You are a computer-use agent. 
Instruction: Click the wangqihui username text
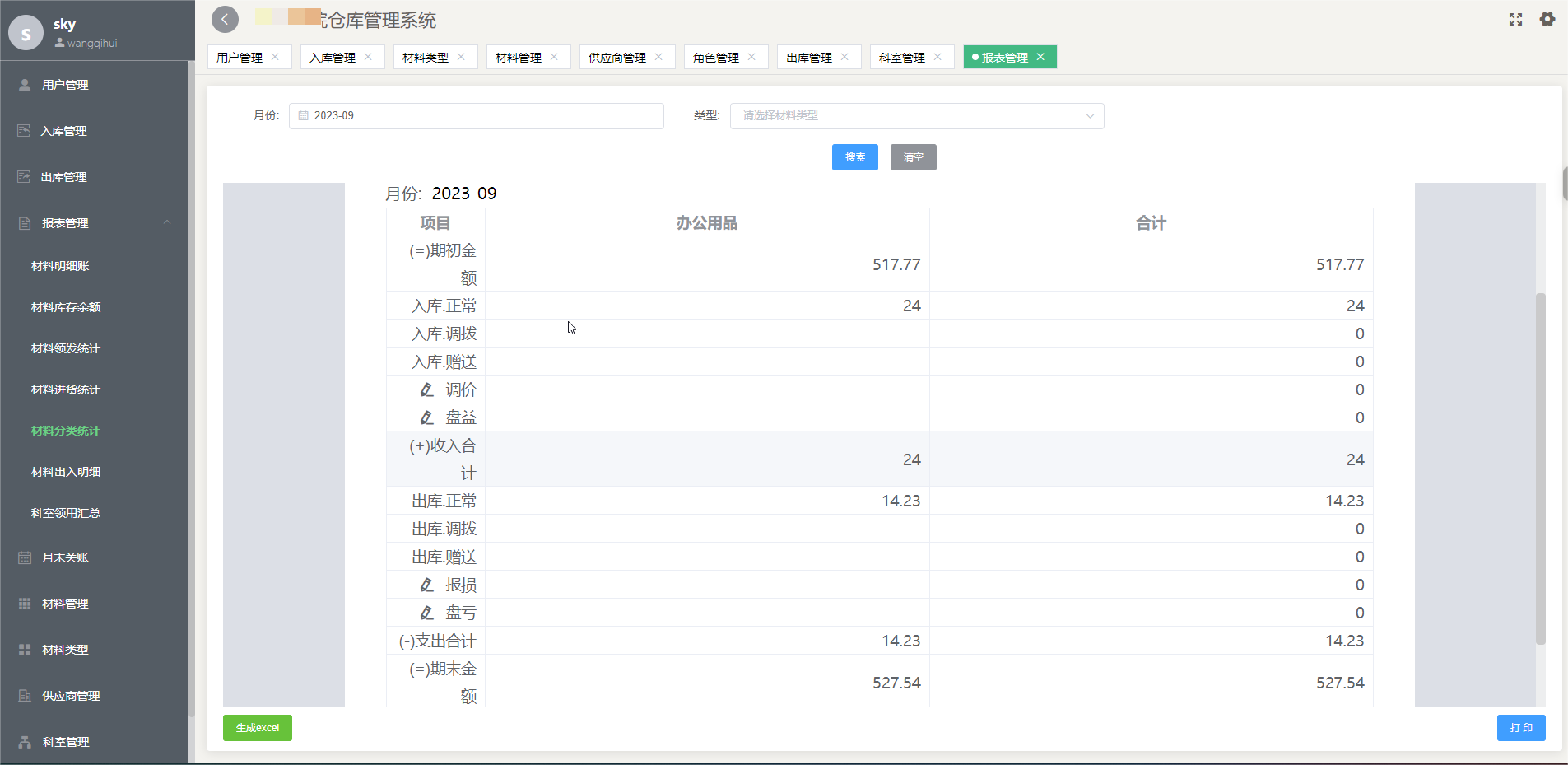(x=92, y=43)
